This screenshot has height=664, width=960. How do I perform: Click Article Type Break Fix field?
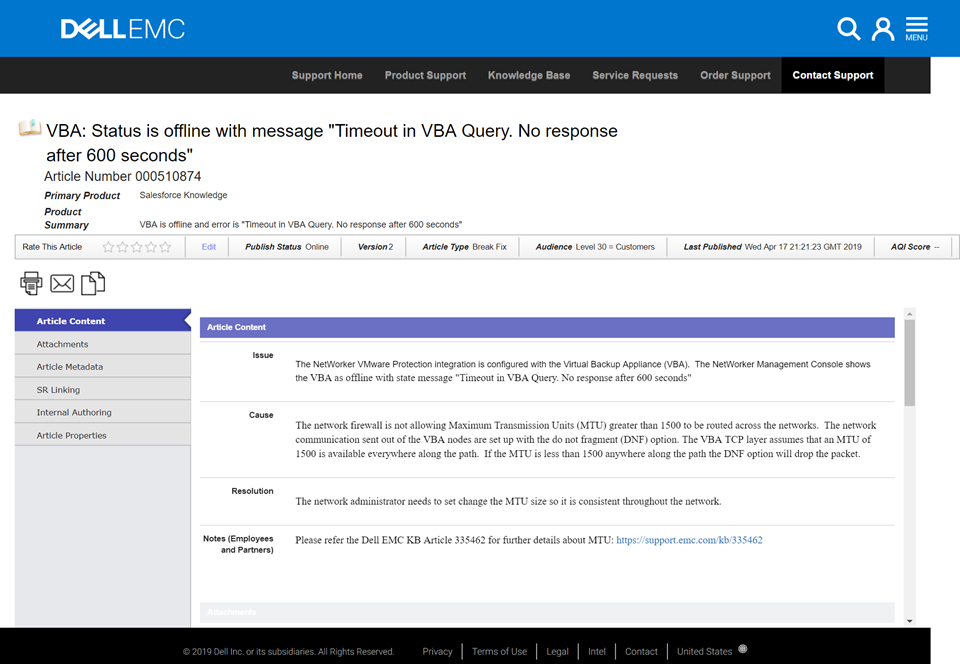[464, 247]
